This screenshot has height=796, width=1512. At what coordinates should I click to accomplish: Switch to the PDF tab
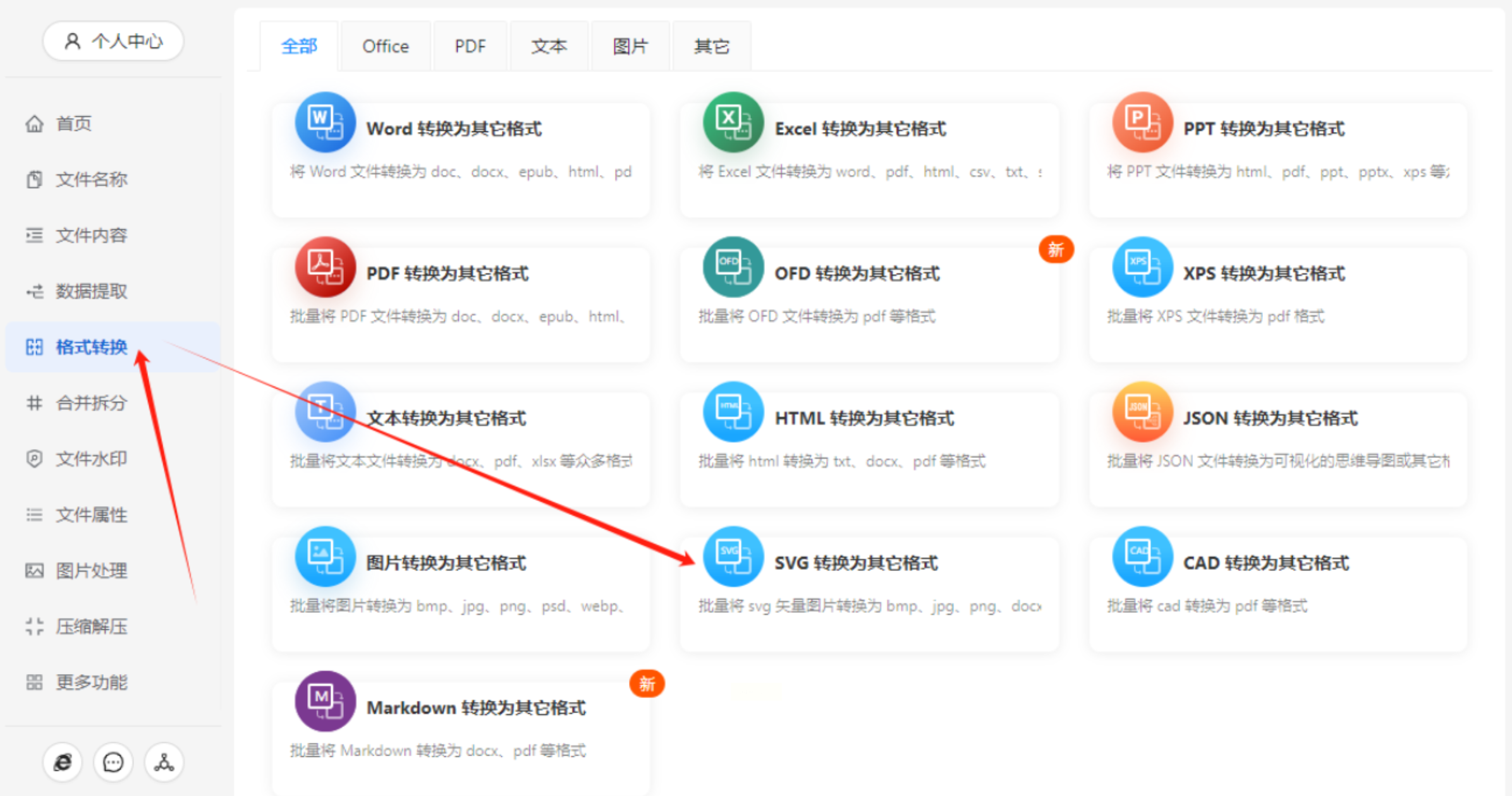point(470,46)
